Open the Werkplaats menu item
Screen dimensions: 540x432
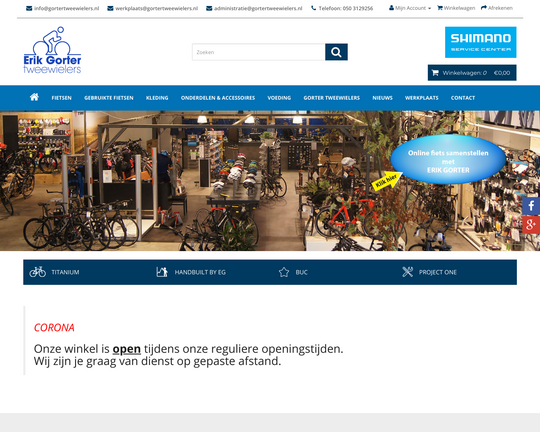(422, 98)
